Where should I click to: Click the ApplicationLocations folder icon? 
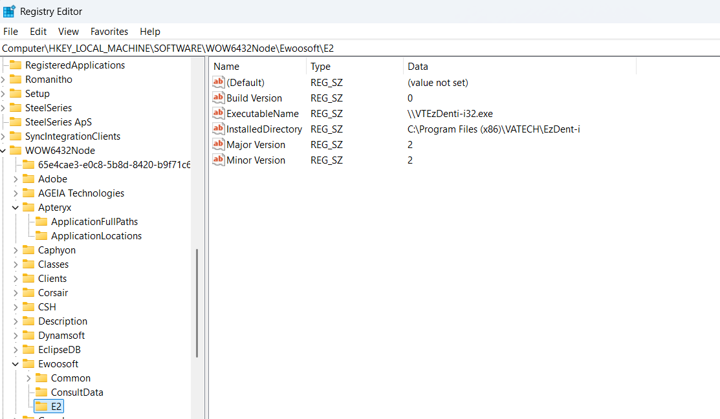[41, 236]
